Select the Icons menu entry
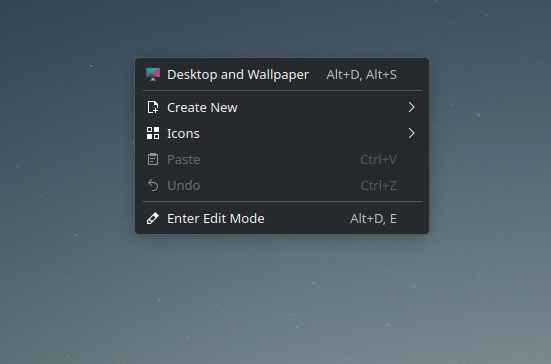Viewport: 551px width, 364px height. (x=282, y=134)
